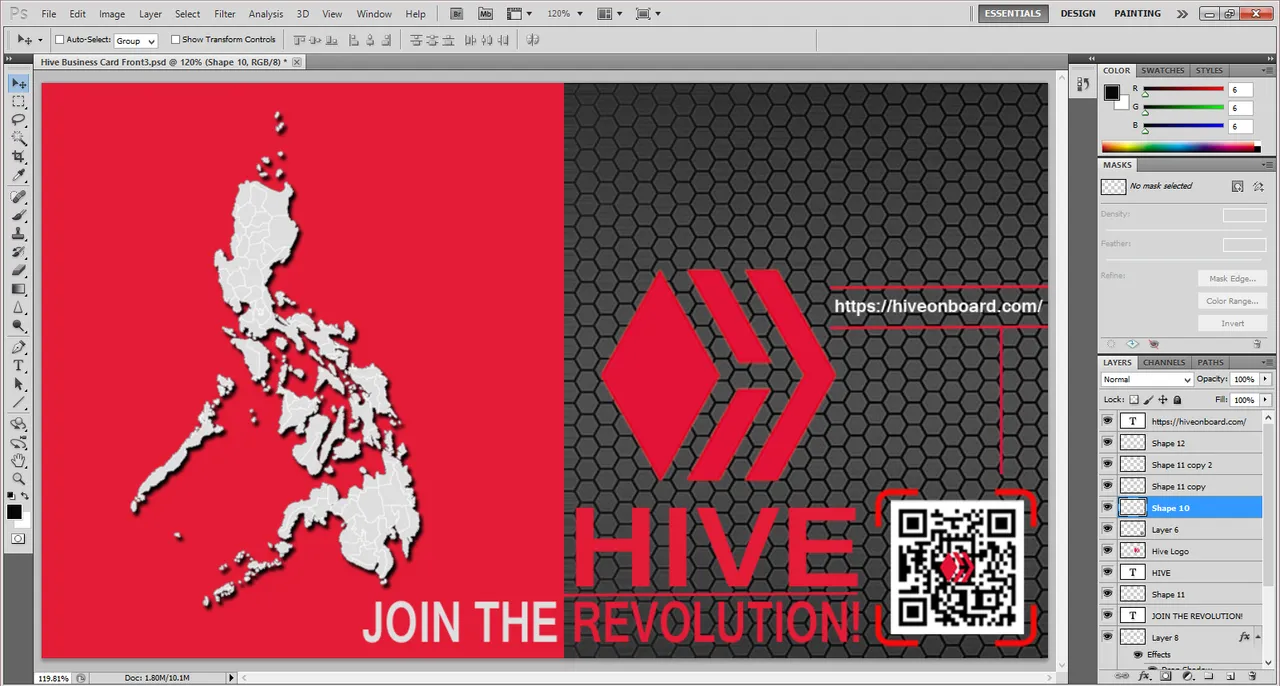Image resolution: width=1280 pixels, height=686 pixels.
Task: Click the Create new layer icon
Action: [1230, 677]
